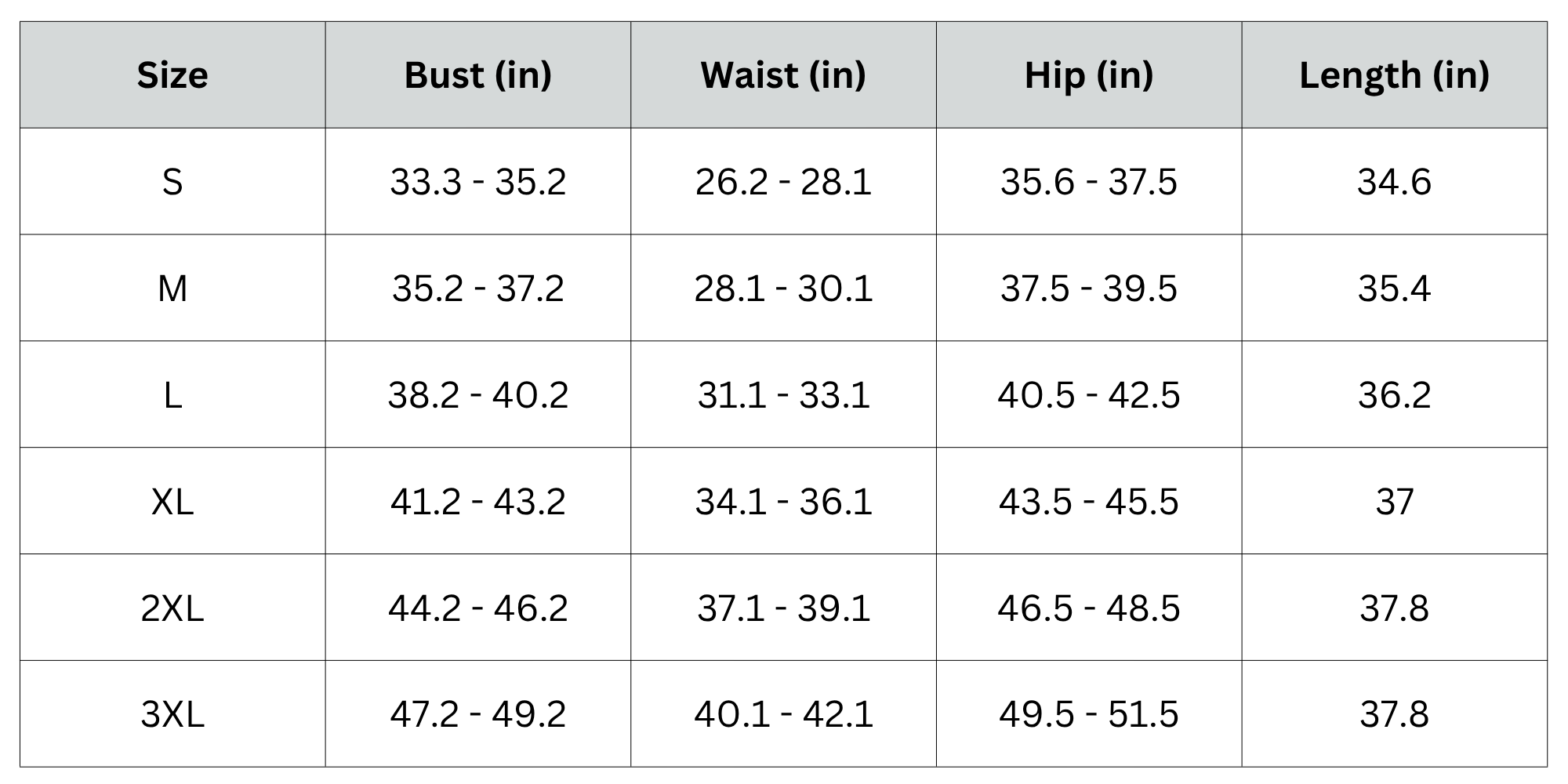The width and height of the screenshot is (1568, 784).
Task: Select the L size cell
Action: coord(172,395)
